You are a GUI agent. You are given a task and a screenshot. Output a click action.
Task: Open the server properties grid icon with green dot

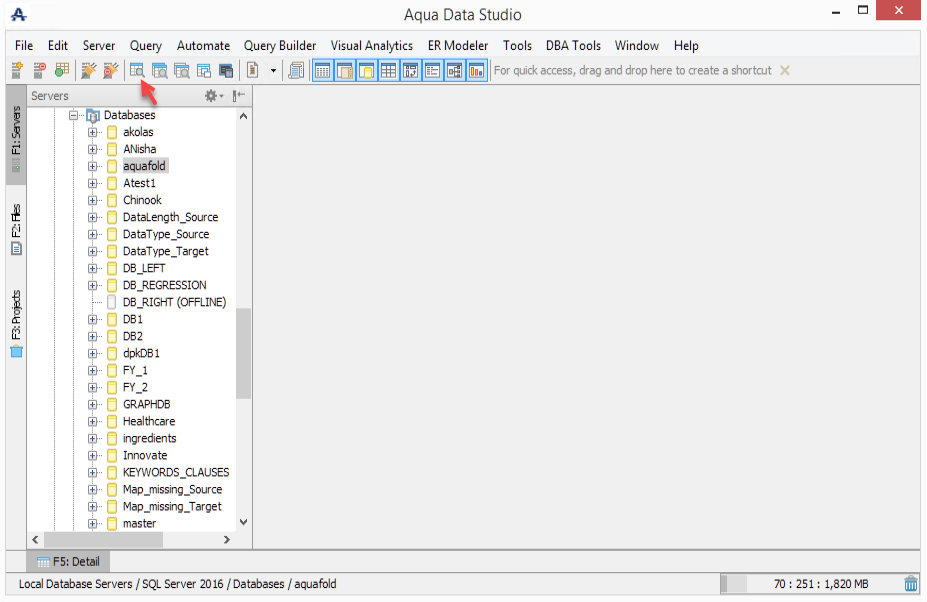point(61,70)
